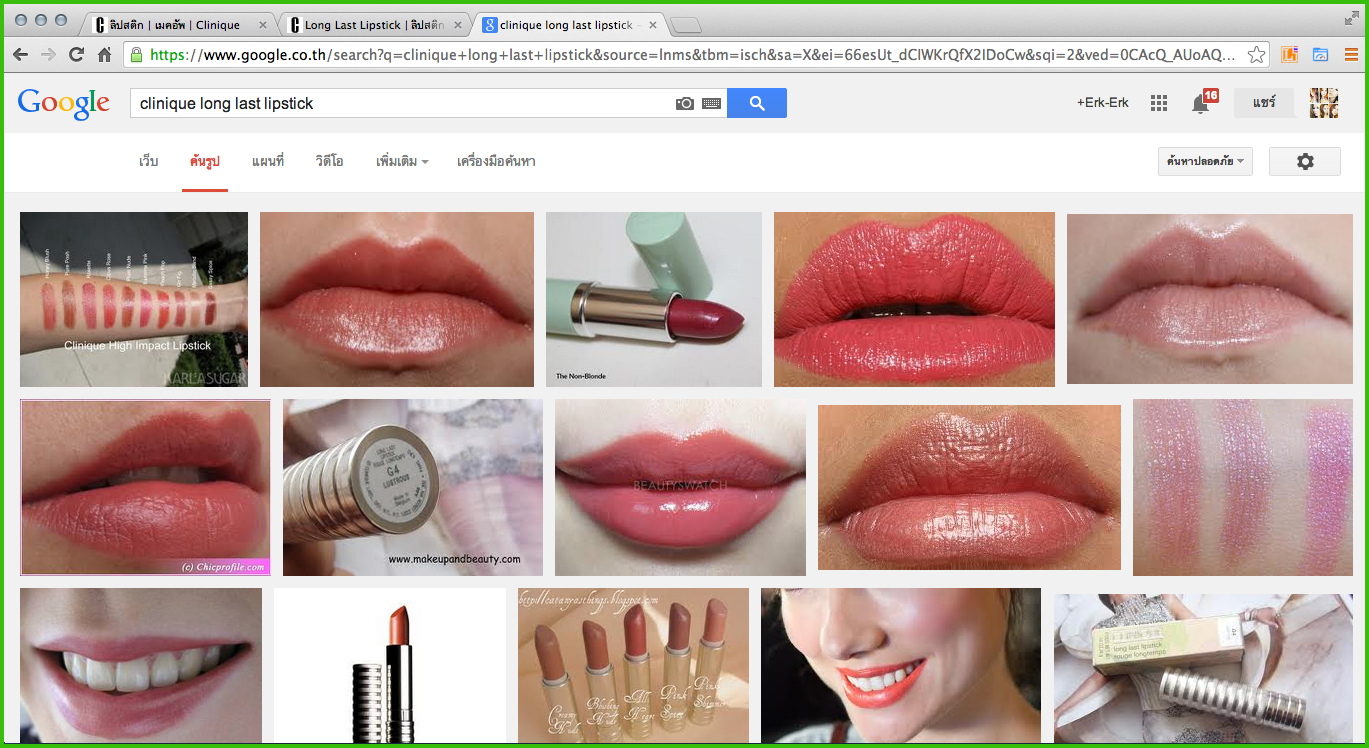Enter full screen with the arrows icon
This screenshot has height=748, width=1369.
click(1352, 17)
